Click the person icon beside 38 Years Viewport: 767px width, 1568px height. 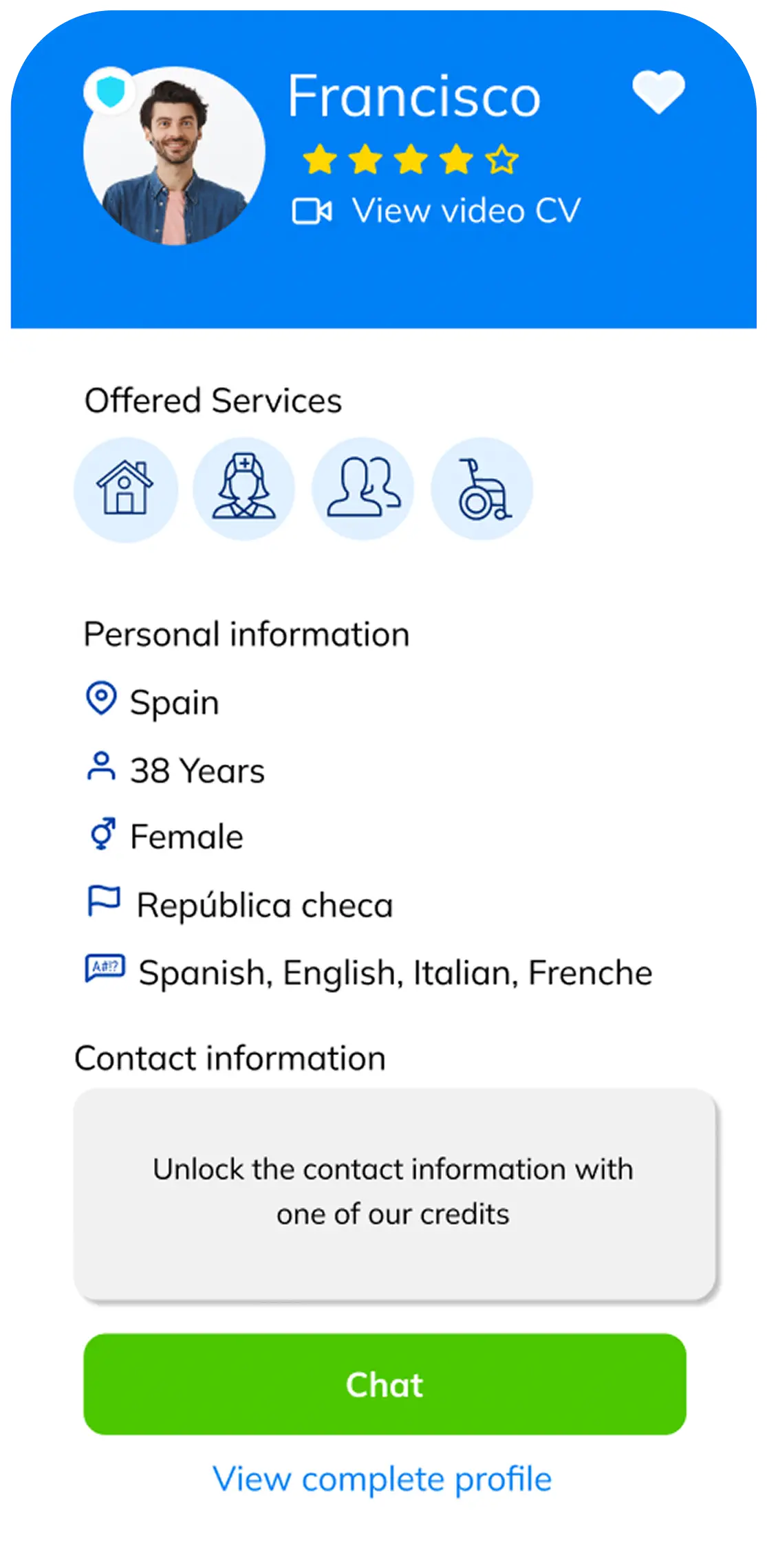pyautogui.click(x=101, y=767)
